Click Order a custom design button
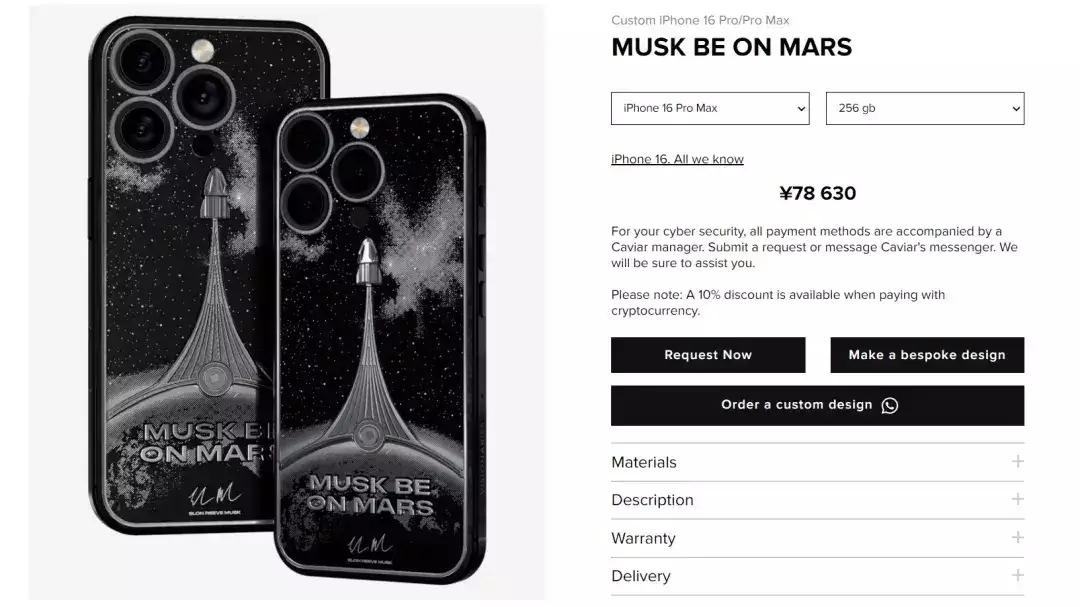Viewport: 1080px width, 607px height. 818,405
